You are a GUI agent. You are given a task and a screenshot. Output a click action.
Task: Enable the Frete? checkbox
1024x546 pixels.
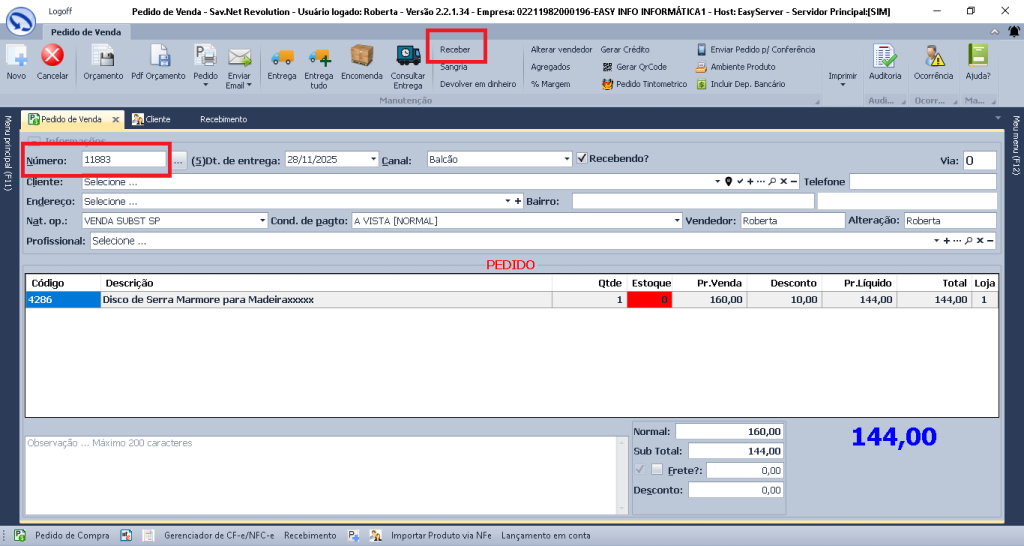(657, 470)
